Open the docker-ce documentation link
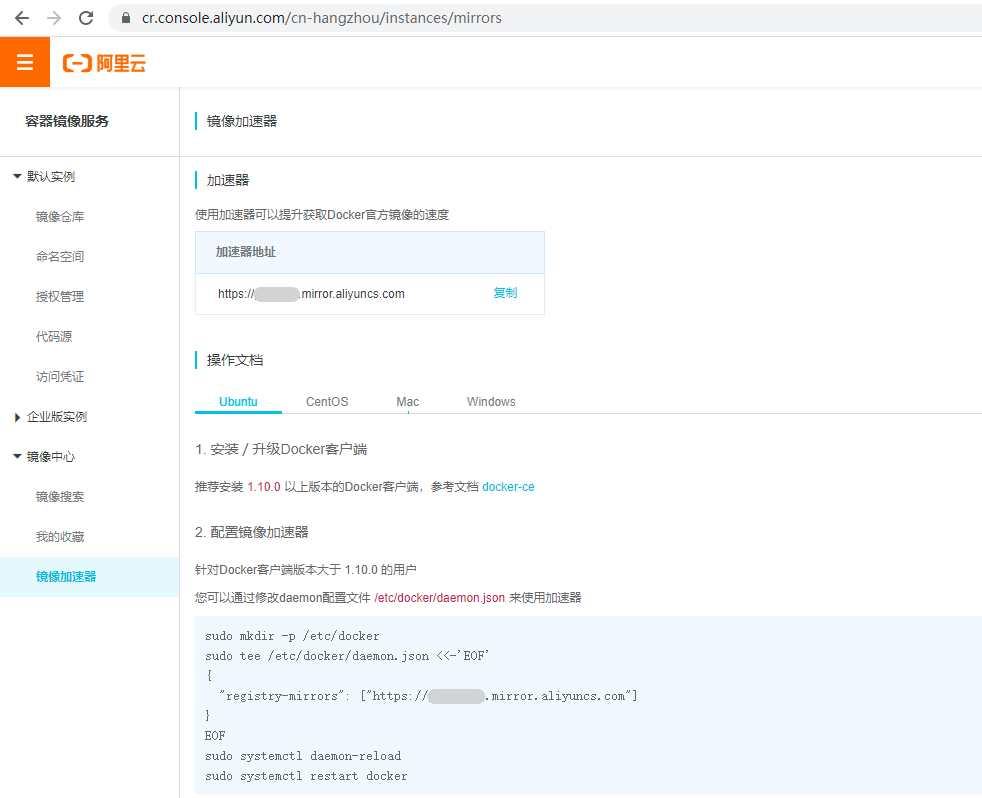 (x=509, y=487)
